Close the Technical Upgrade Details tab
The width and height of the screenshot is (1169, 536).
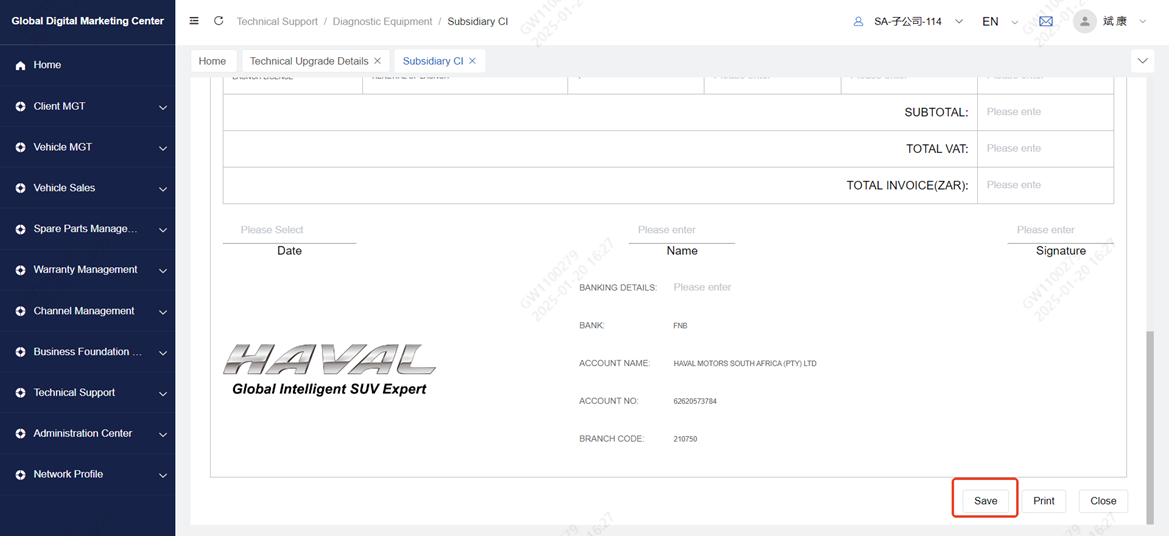click(377, 61)
